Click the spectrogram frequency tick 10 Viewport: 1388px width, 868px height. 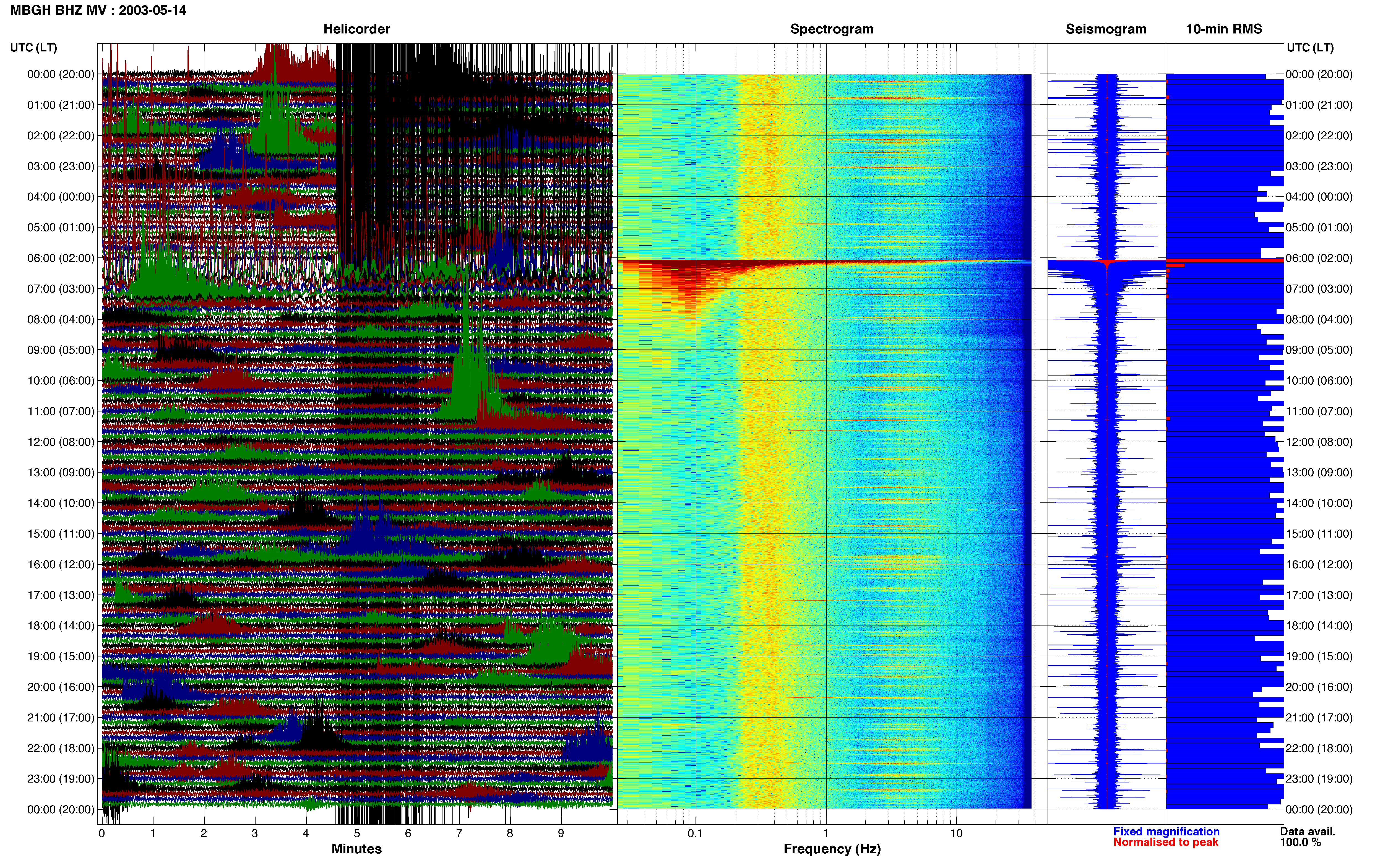click(x=956, y=833)
